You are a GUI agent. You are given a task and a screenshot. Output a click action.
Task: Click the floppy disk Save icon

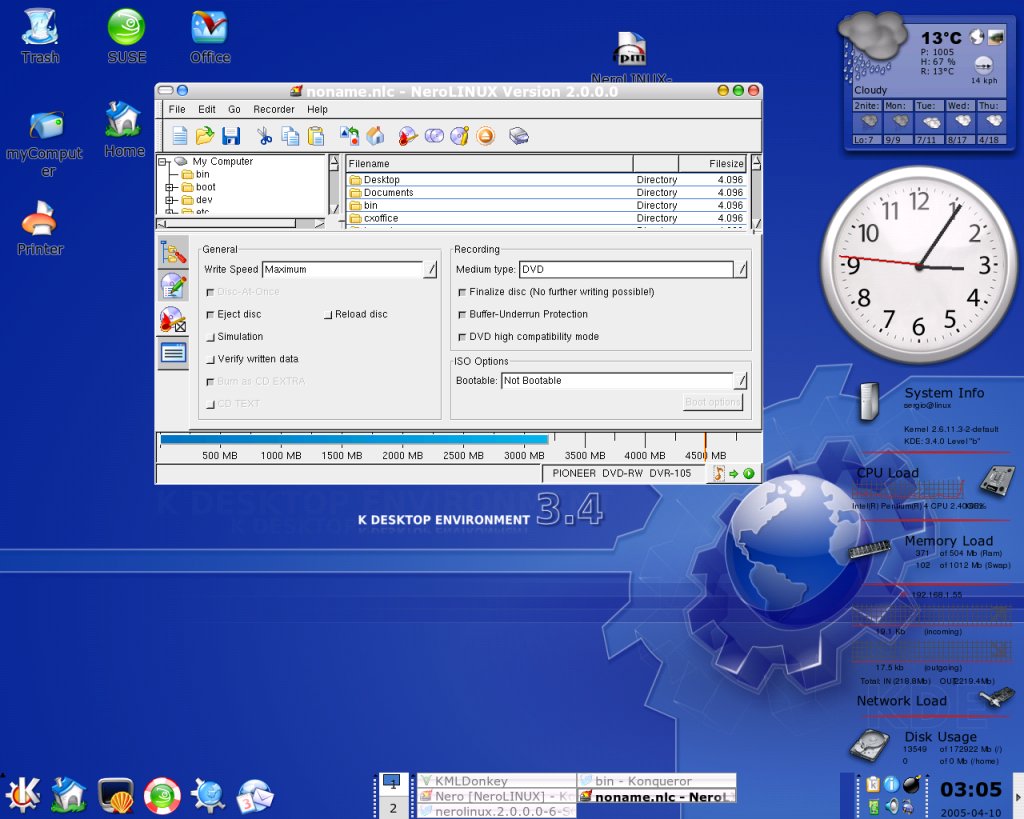pyautogui.click(x=231, y=136)
